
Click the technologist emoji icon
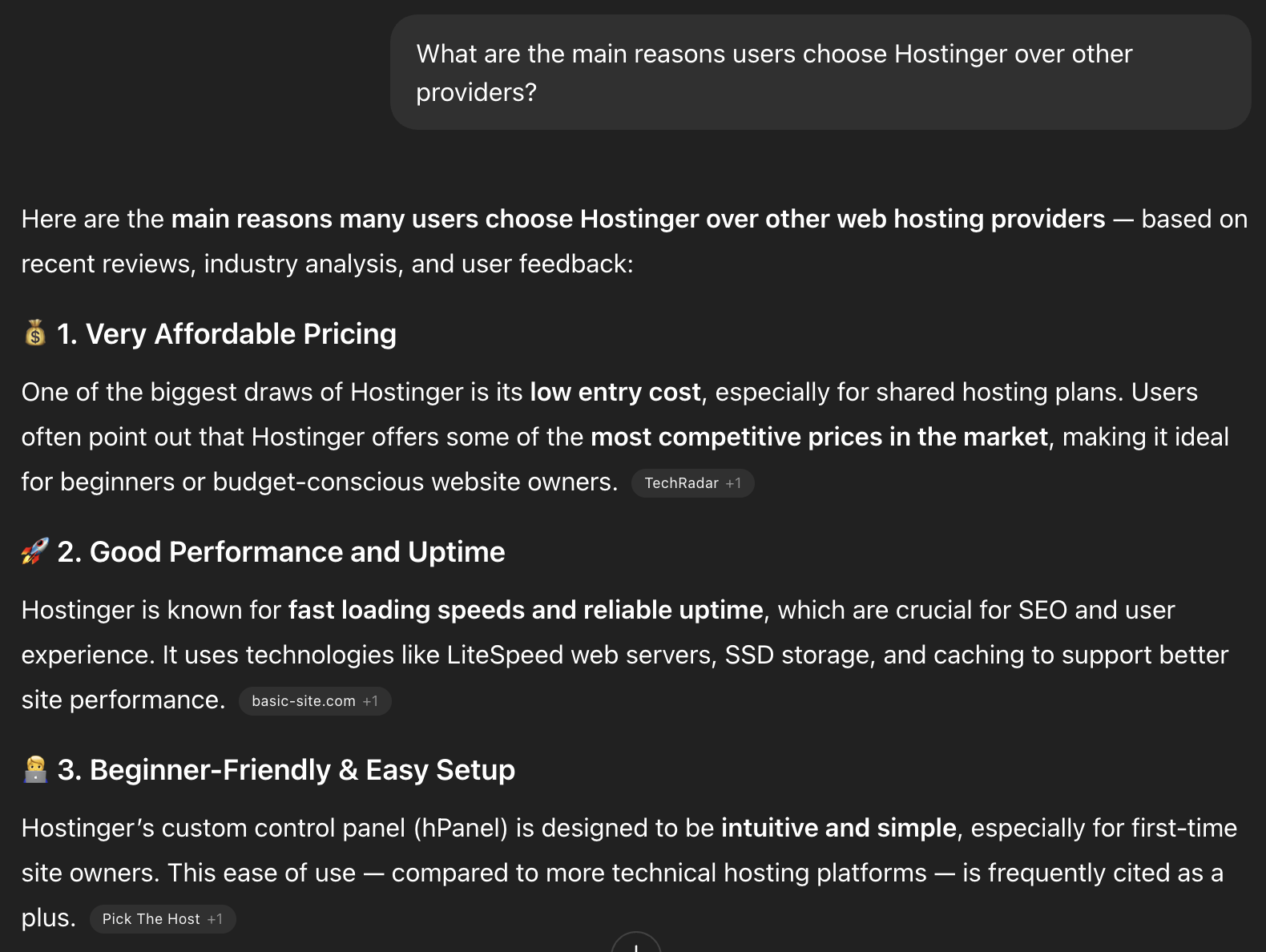[x=33, y=769]
